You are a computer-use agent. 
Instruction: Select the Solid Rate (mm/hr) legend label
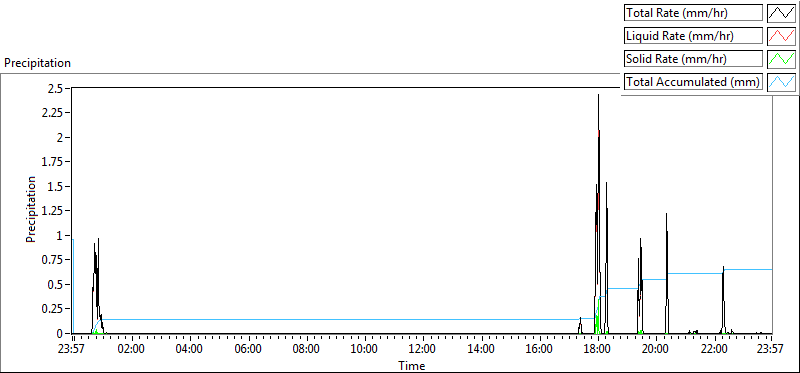[x=693, y=59]
